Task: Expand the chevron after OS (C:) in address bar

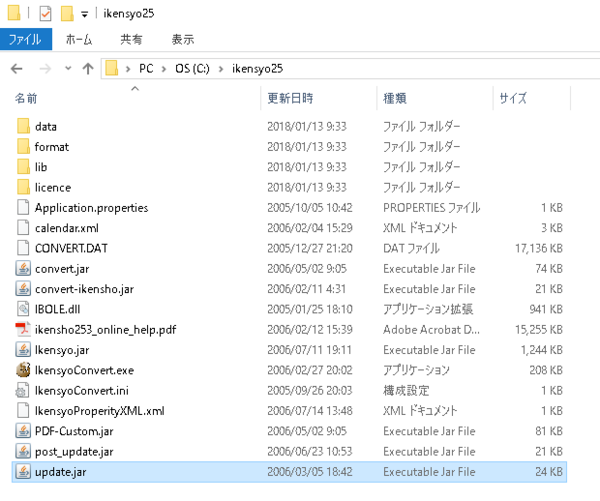Action: (221, 69)
